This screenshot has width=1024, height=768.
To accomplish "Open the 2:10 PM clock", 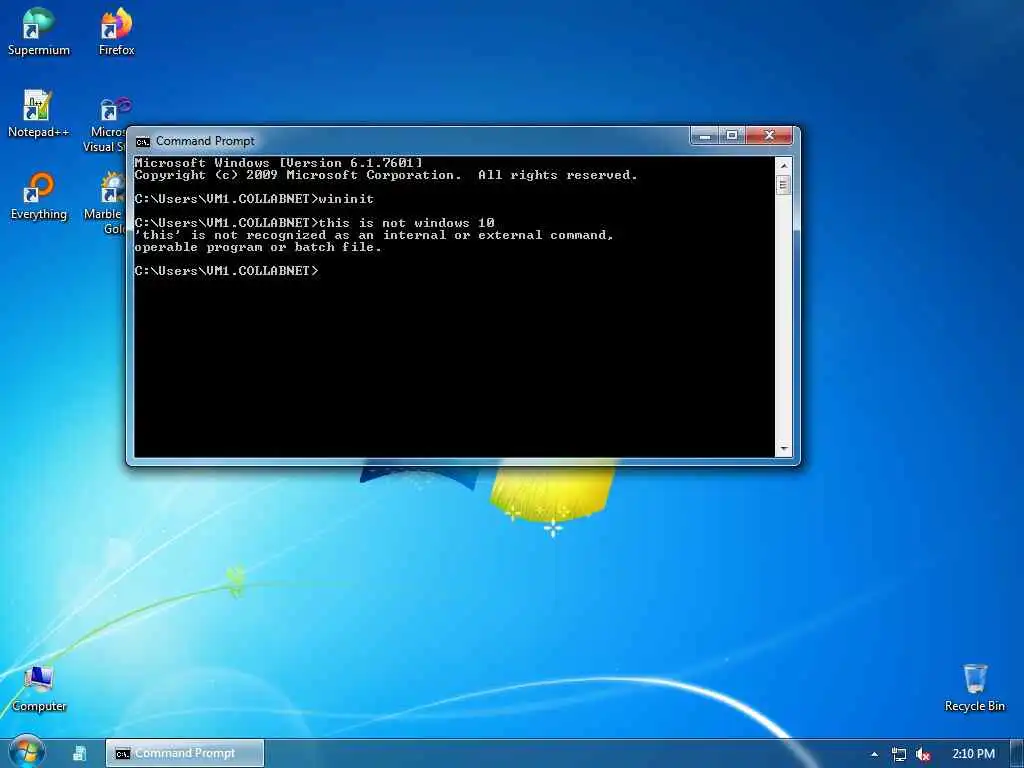I will 973,754.
